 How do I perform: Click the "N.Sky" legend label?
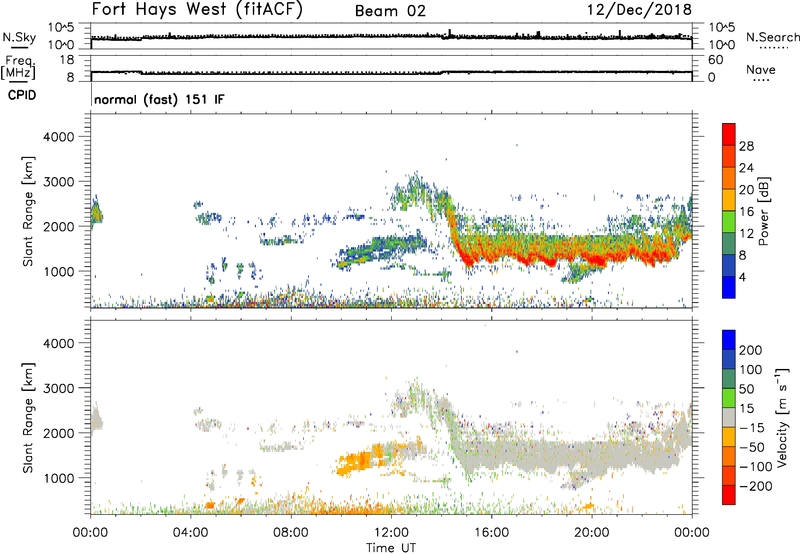tap(19, 37)
